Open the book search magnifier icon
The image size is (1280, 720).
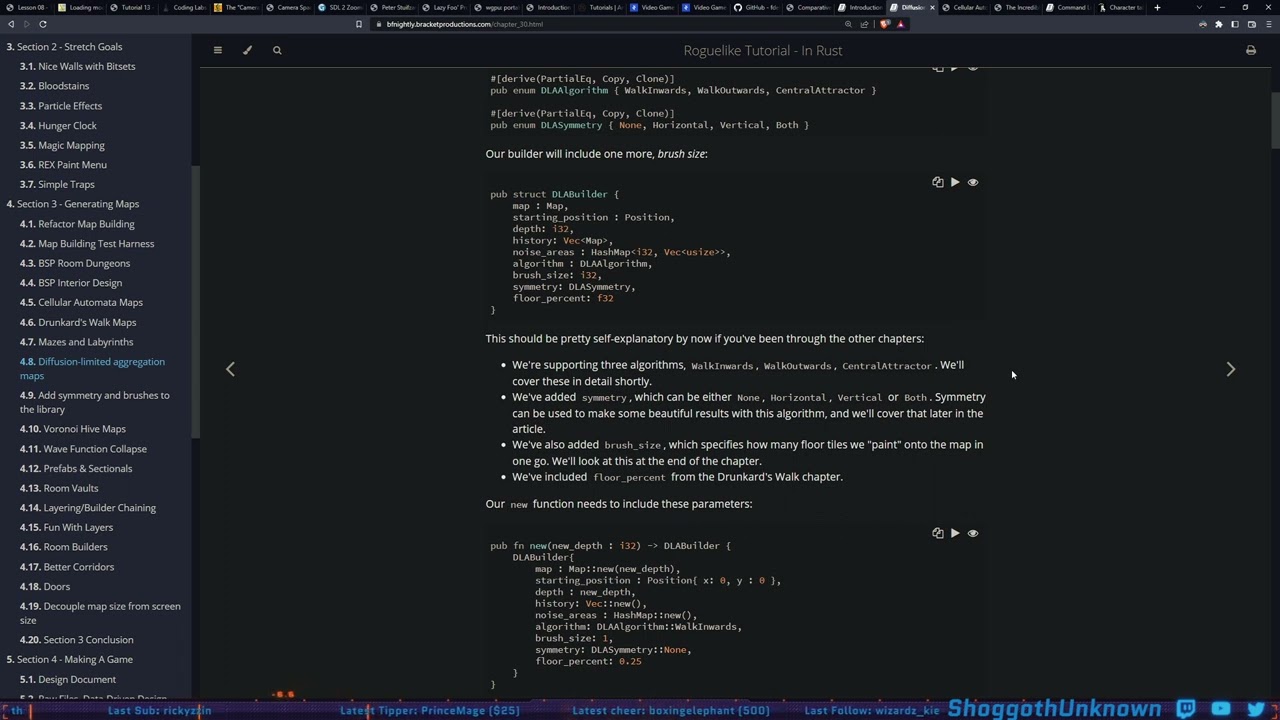[277, 50]
